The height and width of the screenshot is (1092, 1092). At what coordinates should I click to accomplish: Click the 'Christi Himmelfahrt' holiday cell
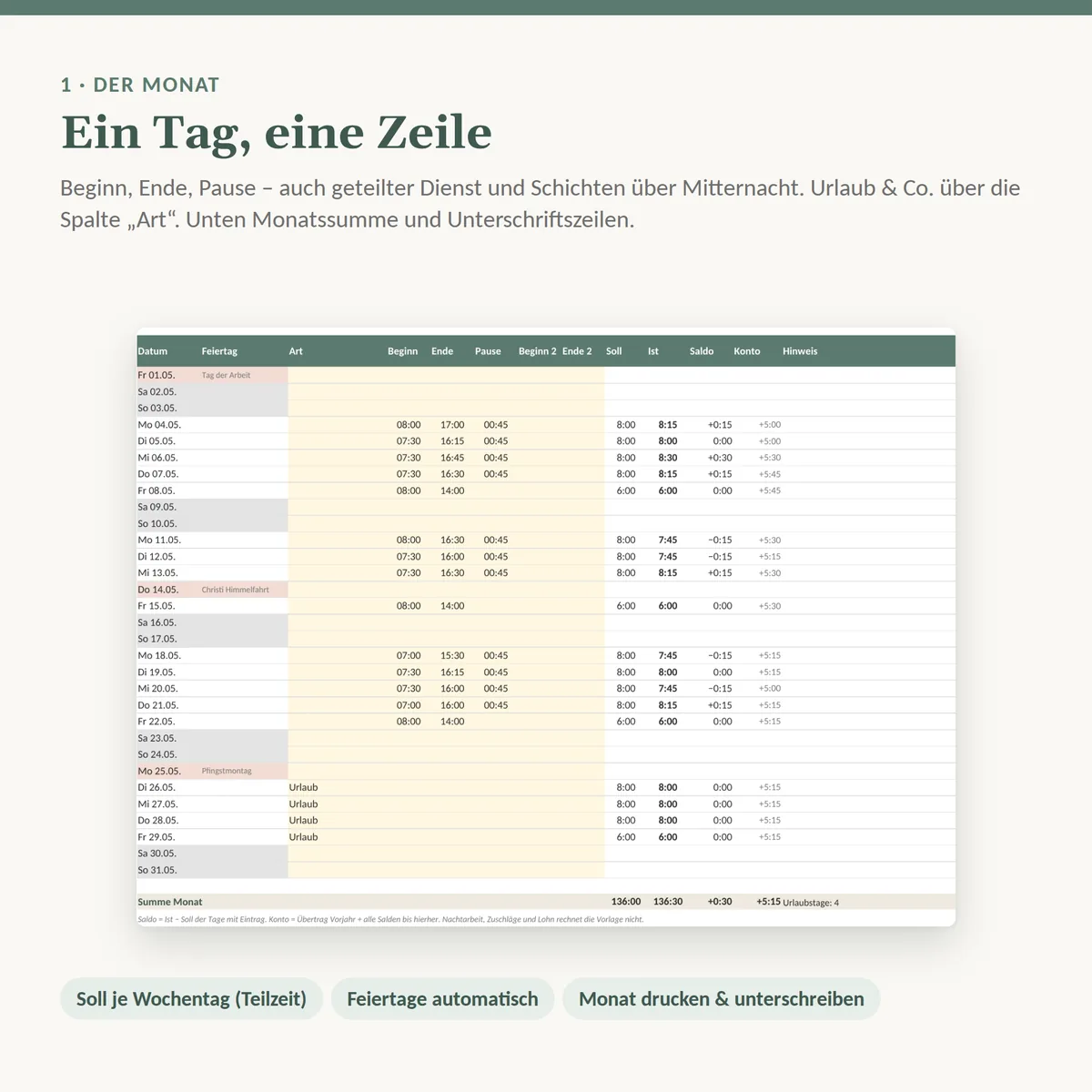click(x=235, y=590)
